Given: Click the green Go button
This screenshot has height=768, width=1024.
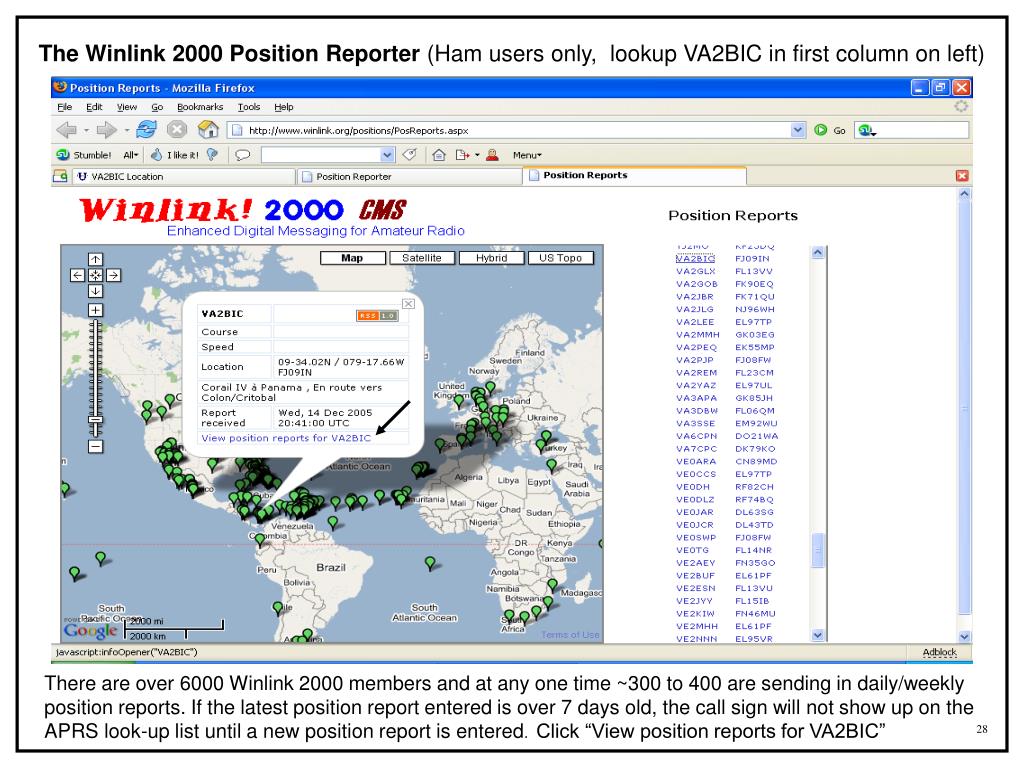Looking at the screenshot, I should tap(829, 130).
